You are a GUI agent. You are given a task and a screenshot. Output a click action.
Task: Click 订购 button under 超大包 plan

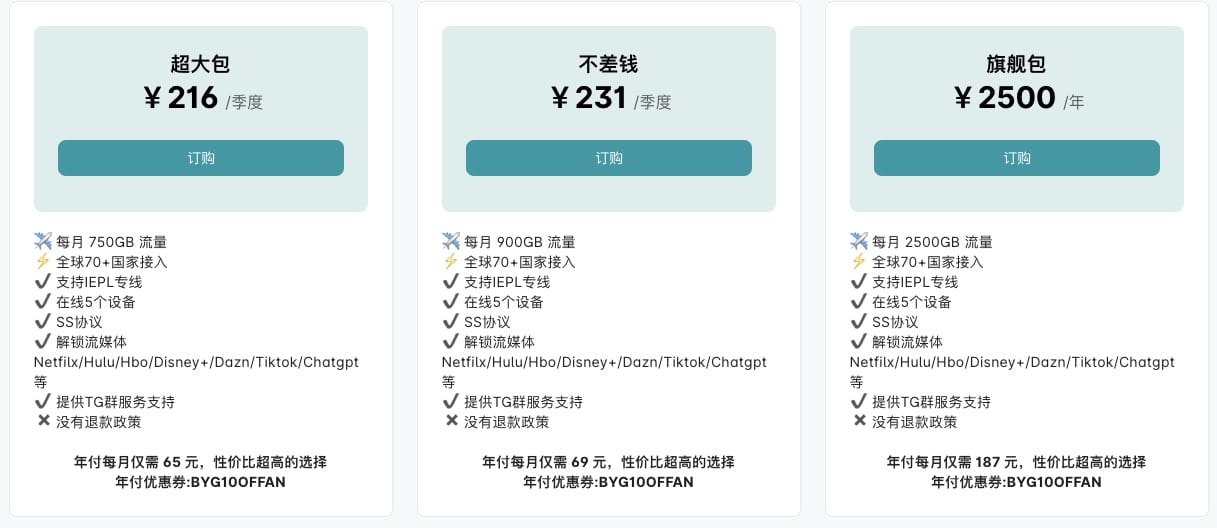point(201,158)
